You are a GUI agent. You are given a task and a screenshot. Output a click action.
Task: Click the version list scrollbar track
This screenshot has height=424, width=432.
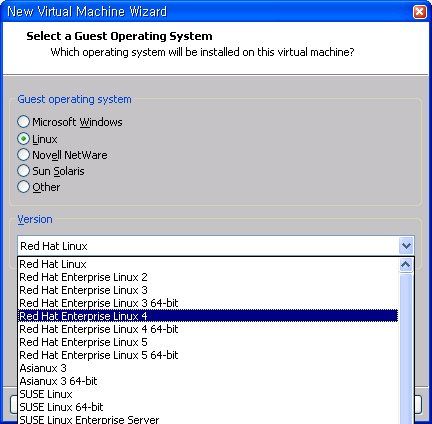coord(406,348)
